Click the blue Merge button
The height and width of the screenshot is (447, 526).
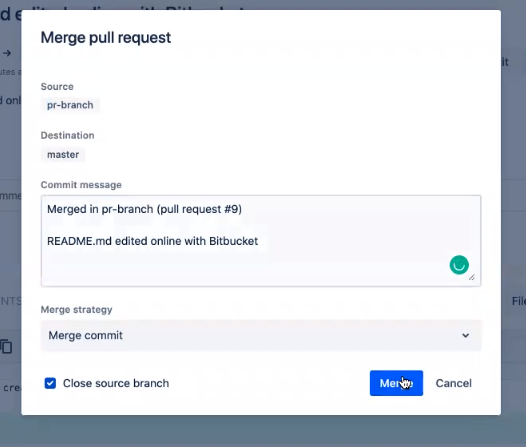click(396, 383)
